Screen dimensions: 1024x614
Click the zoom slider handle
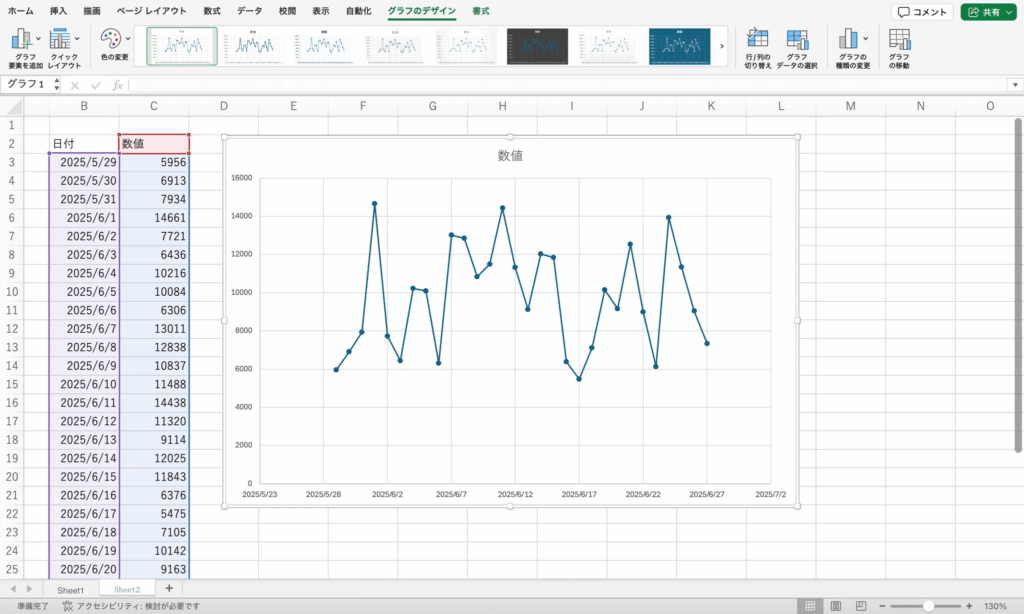[928, 606]
